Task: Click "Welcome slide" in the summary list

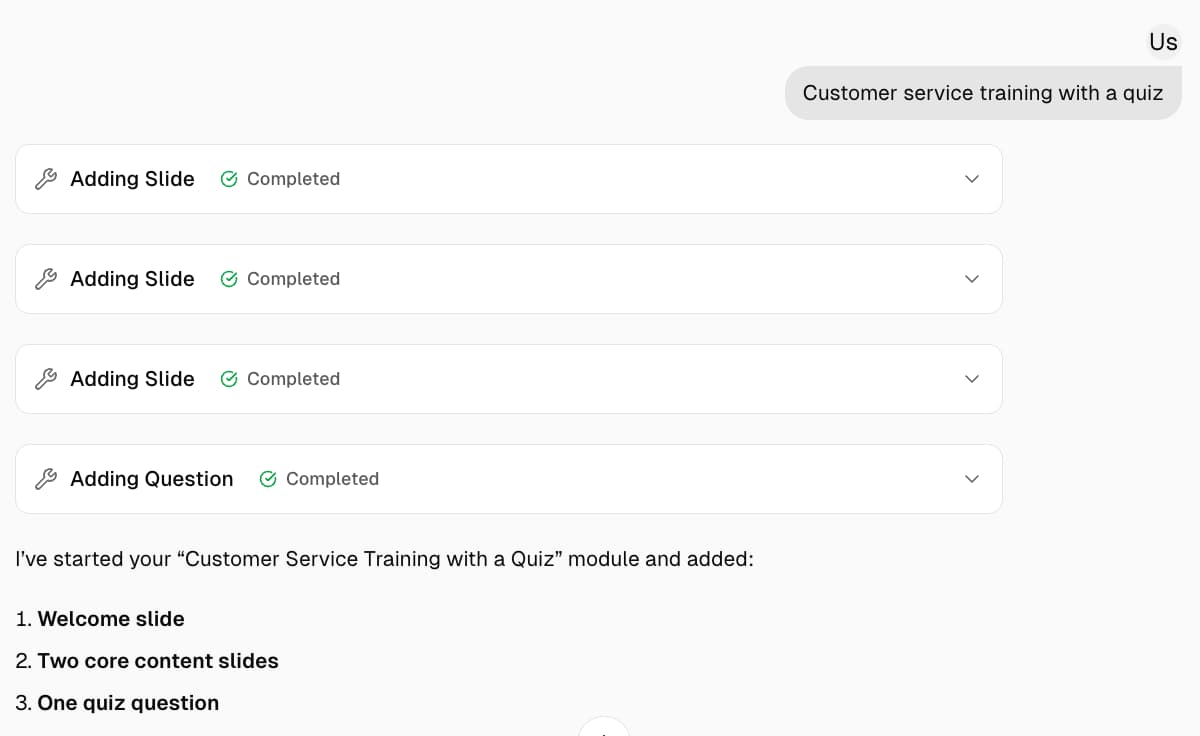Action: pyautogui.click(x=110, y=619)
